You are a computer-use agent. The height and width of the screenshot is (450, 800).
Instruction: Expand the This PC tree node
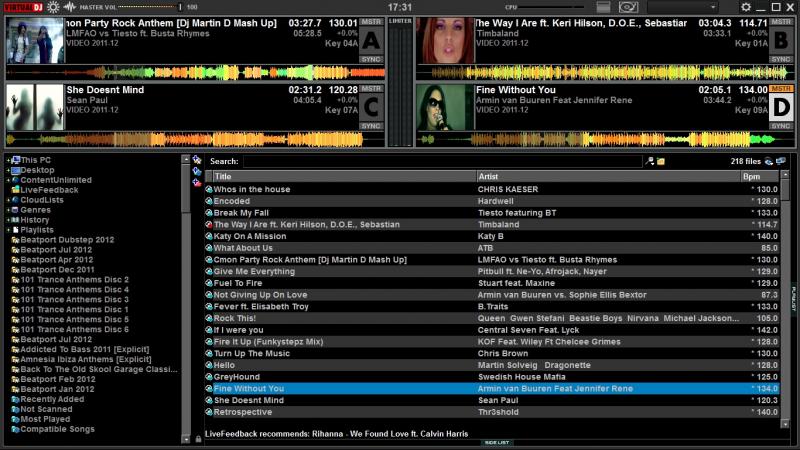point(8,160)
